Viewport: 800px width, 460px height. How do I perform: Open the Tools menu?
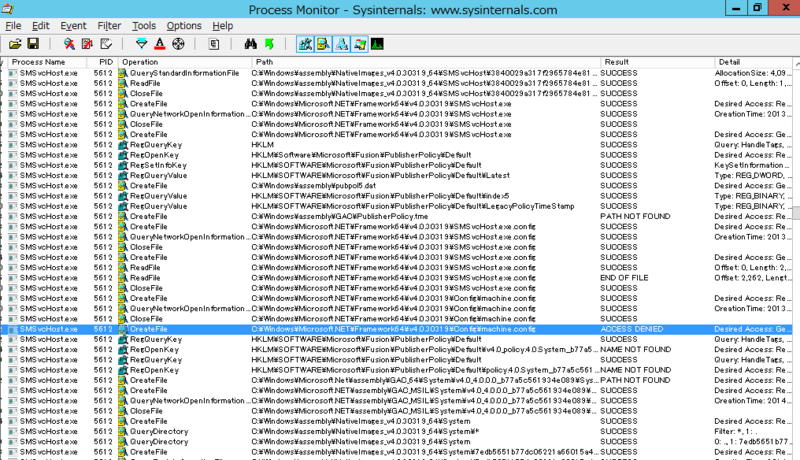pyautogui.click(x=144, y=25)
